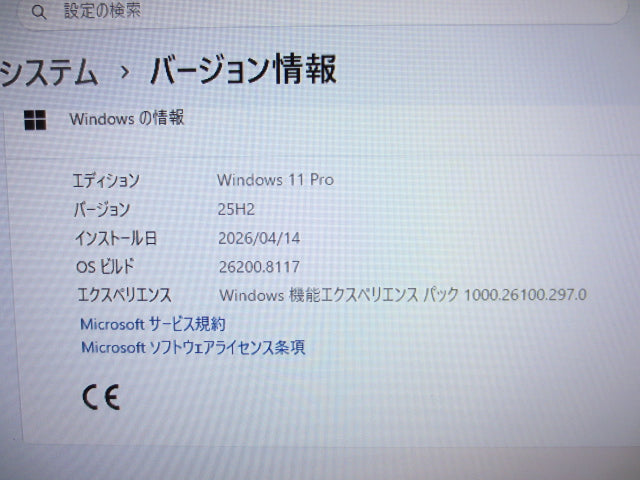The height and width of the screenshot is (480, 640).
Task: Click the OS ビルド label
Action: 105,267
